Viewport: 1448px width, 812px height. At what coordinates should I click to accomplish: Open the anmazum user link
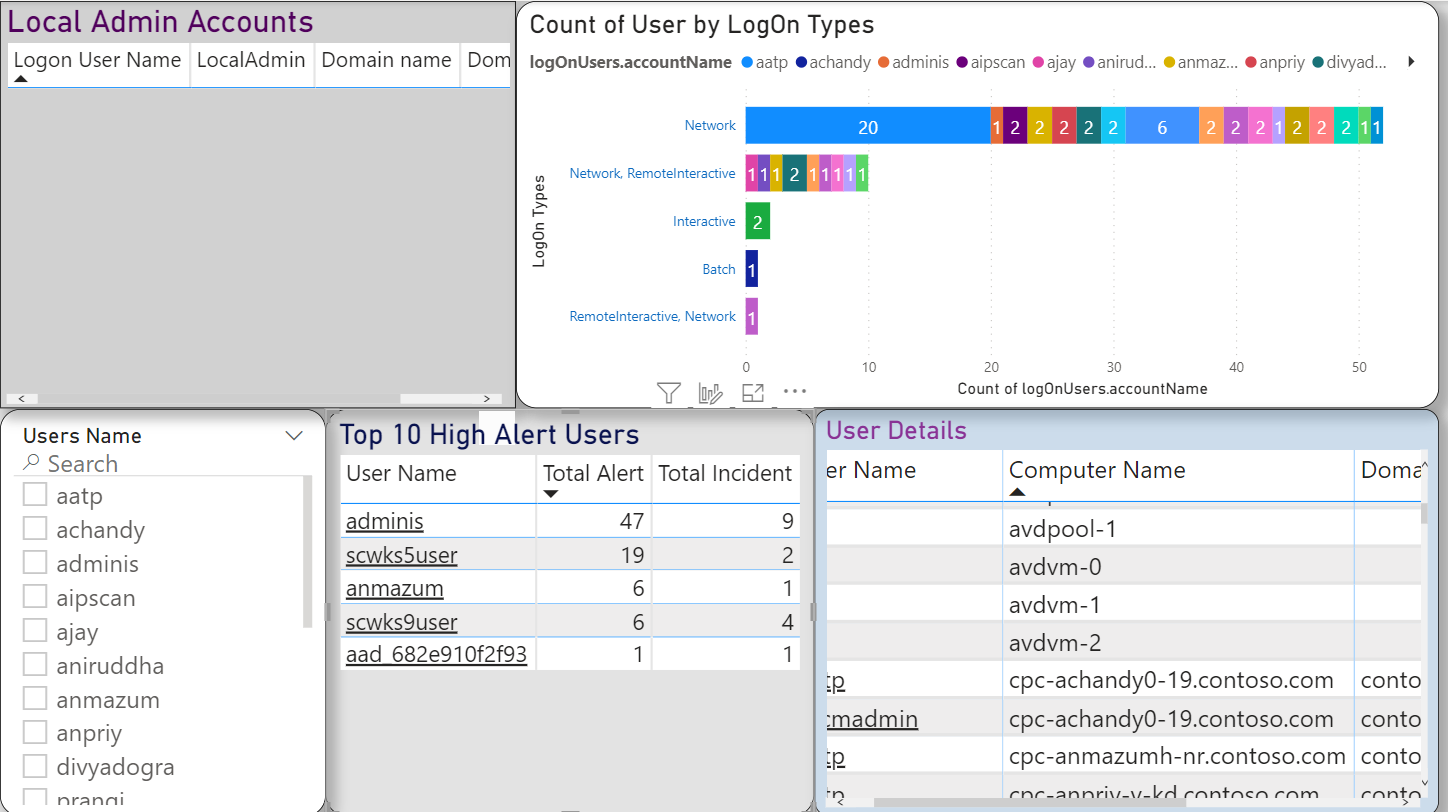click(x=395, y=589)
